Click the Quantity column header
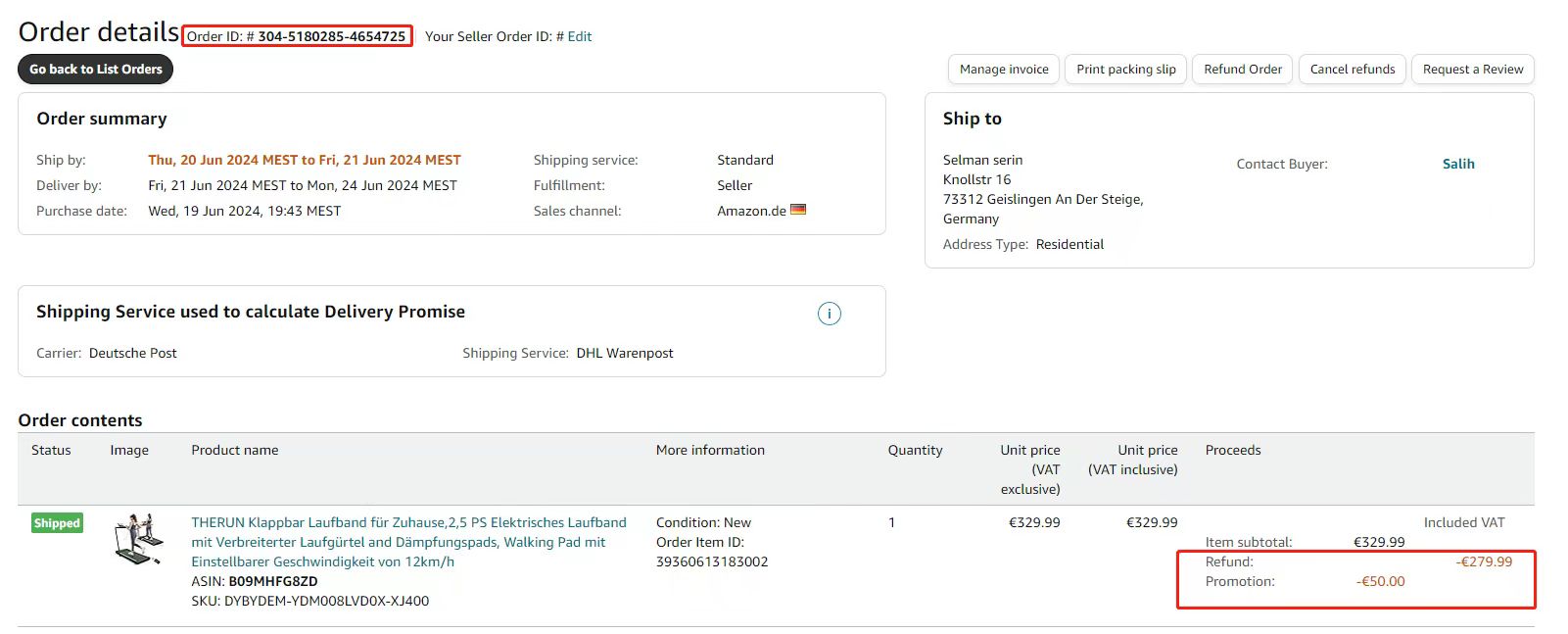1568x634 pixels. (915, 450)
